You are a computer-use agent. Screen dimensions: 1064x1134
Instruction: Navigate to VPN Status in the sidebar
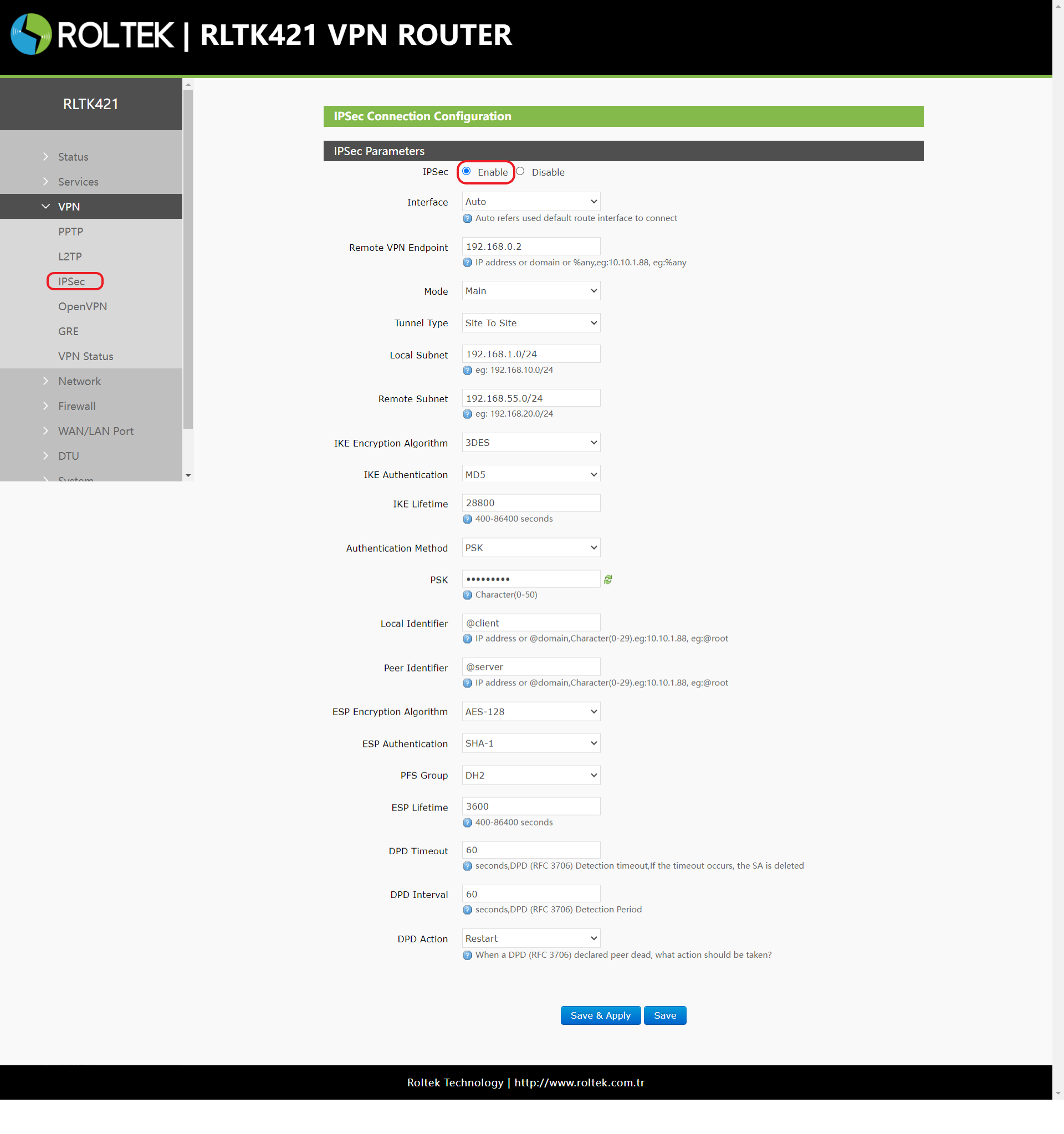(x=85, y=356)
